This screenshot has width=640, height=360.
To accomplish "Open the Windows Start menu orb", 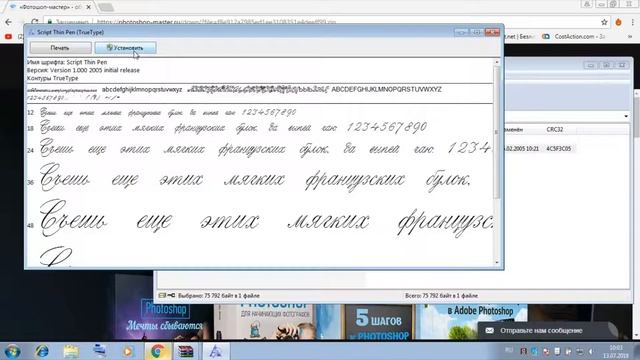I will [x=12, y=351].
